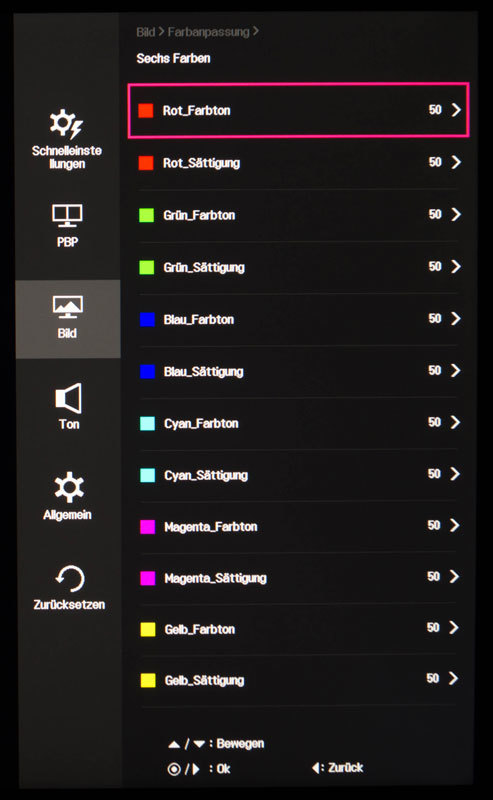Select the Magenta_Sättigung menu entry
The width and height of the screenshot is (493, 800).
click(299, 578)
